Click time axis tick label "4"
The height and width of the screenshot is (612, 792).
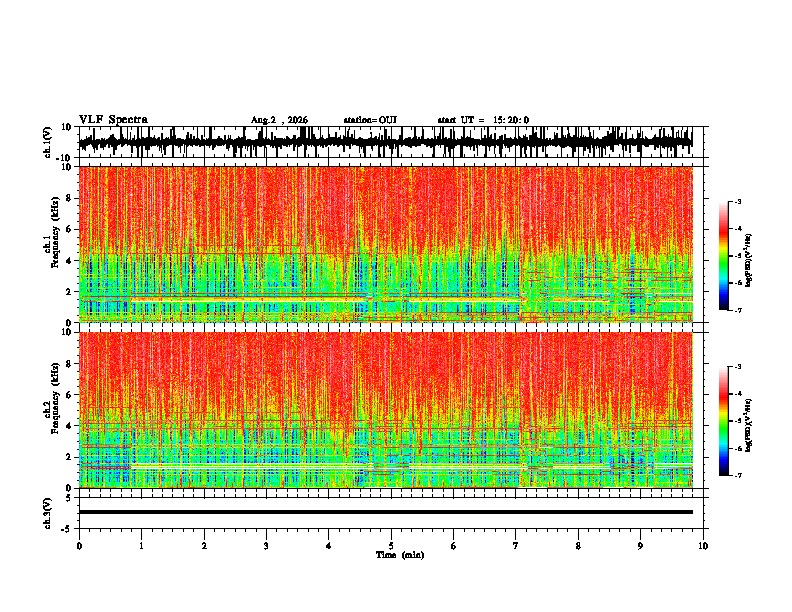tap(329, 546)
